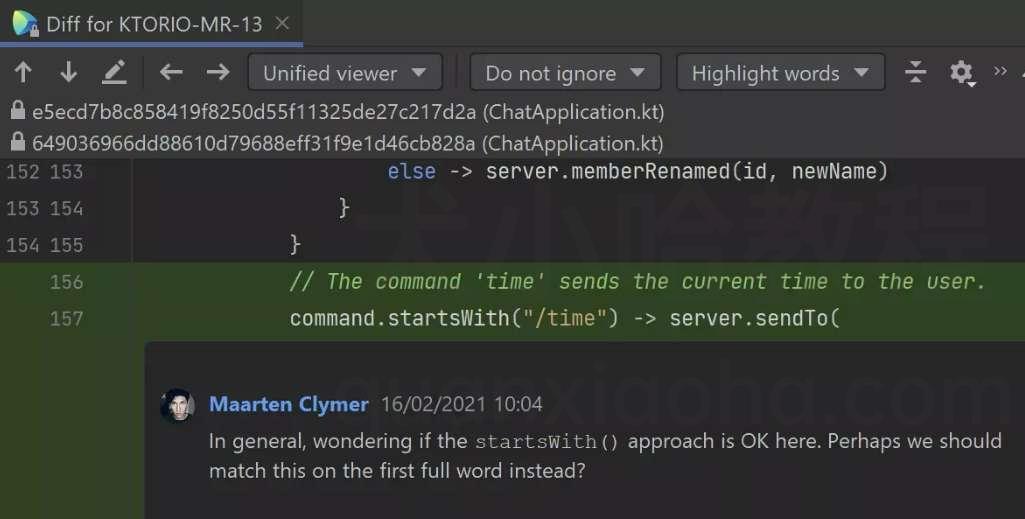Click the pencil jump-to-source icon
This screenshot has width=1025, height=519.
[114, 72]
